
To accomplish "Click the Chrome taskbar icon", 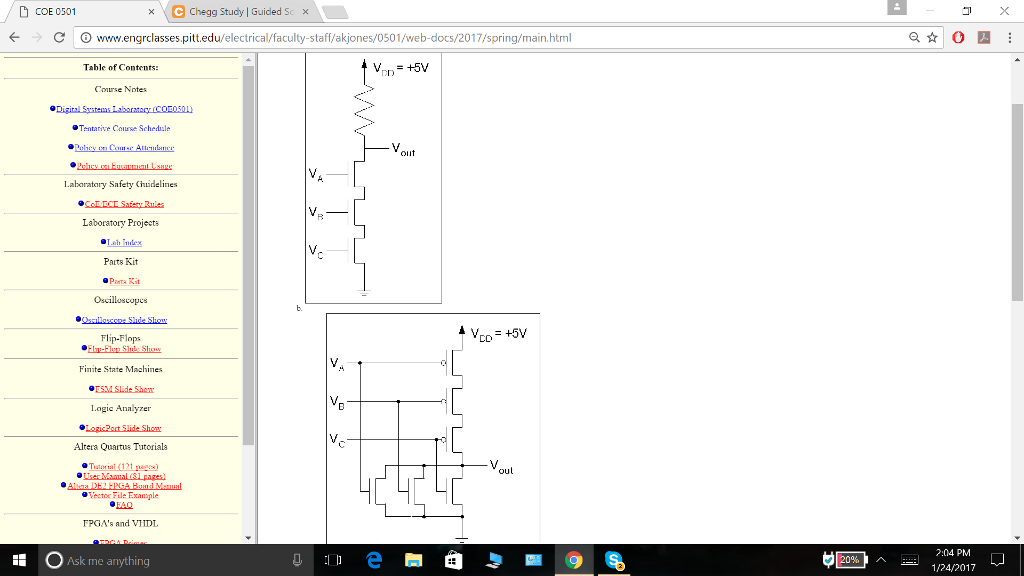I will (x=573, y=560).
